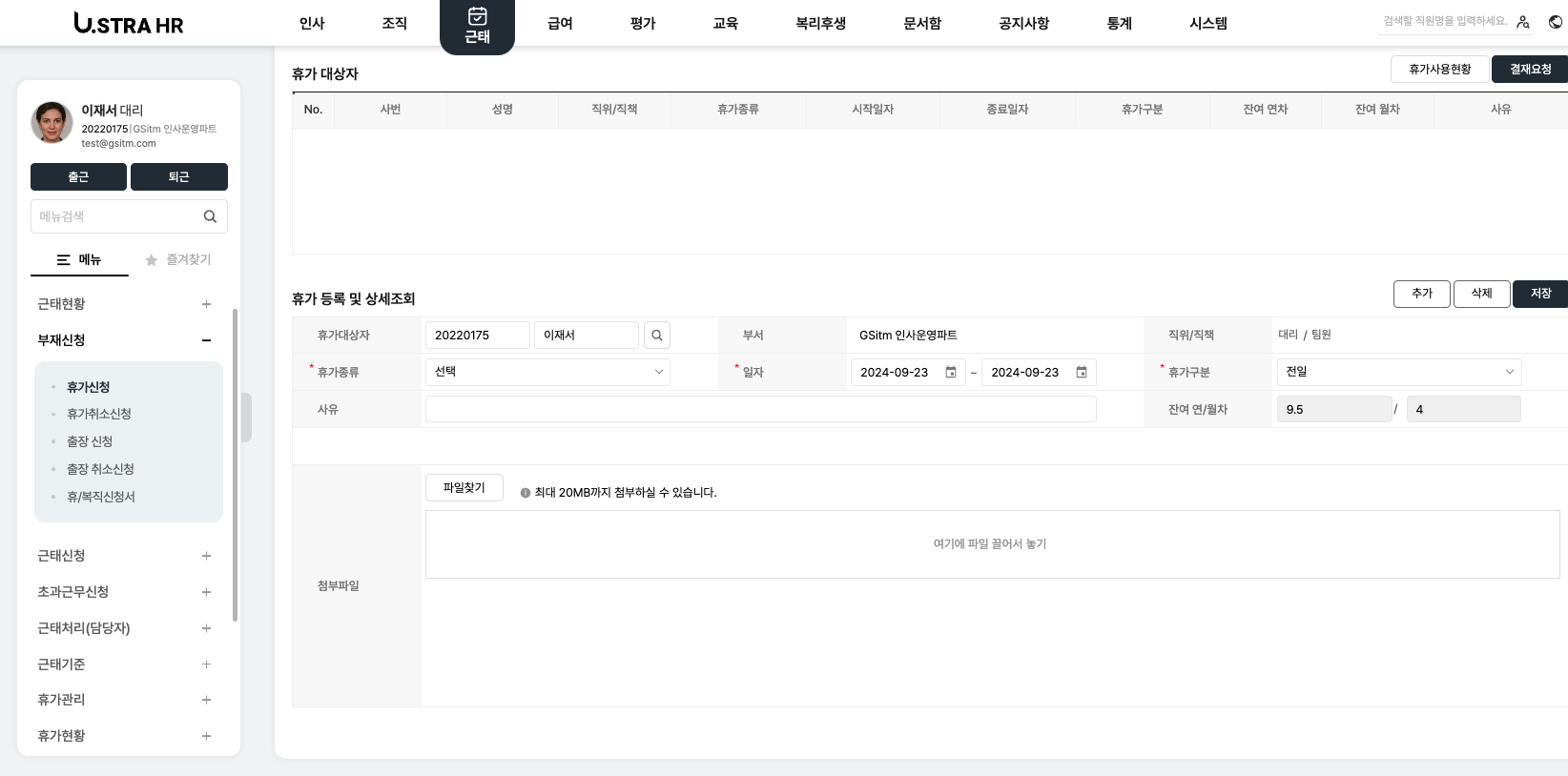Open the 급여 top menu
The image size is (1568, 776).
coord(560,23)
